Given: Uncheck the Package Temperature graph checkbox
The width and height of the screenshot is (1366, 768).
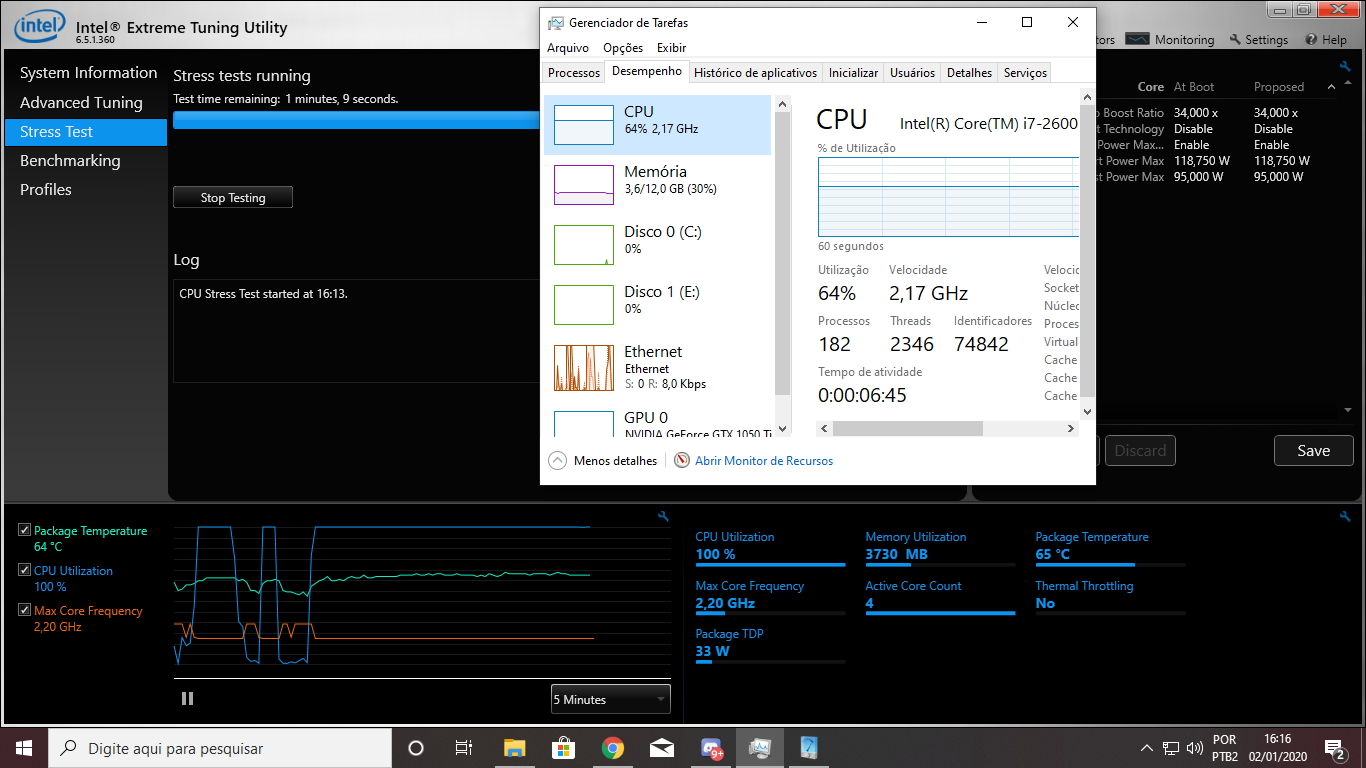Looking at the screenshot, I should pyautogui.click(x=25, y=530).
